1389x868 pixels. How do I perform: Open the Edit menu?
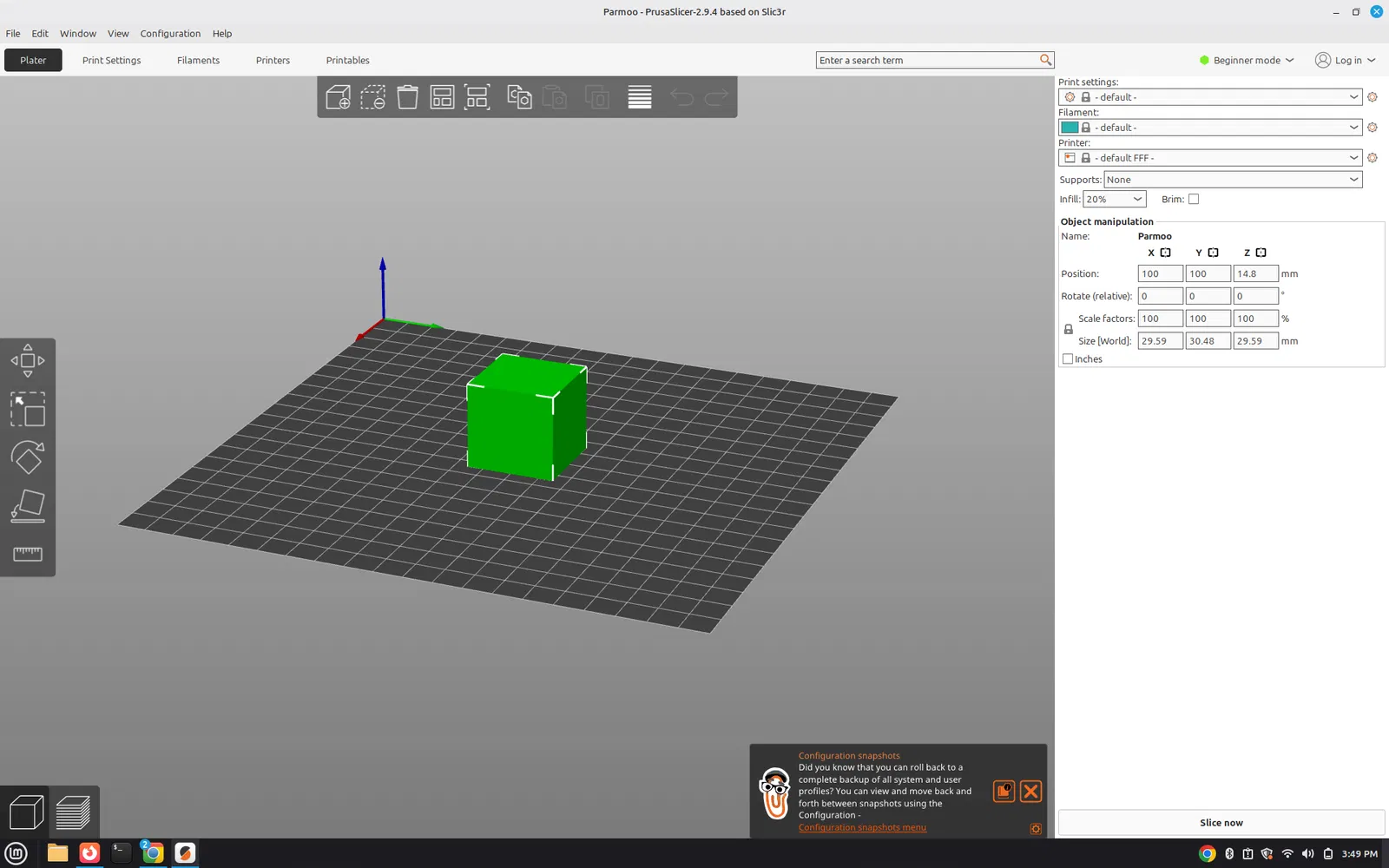pyautogui.click(x=40, y=34)
